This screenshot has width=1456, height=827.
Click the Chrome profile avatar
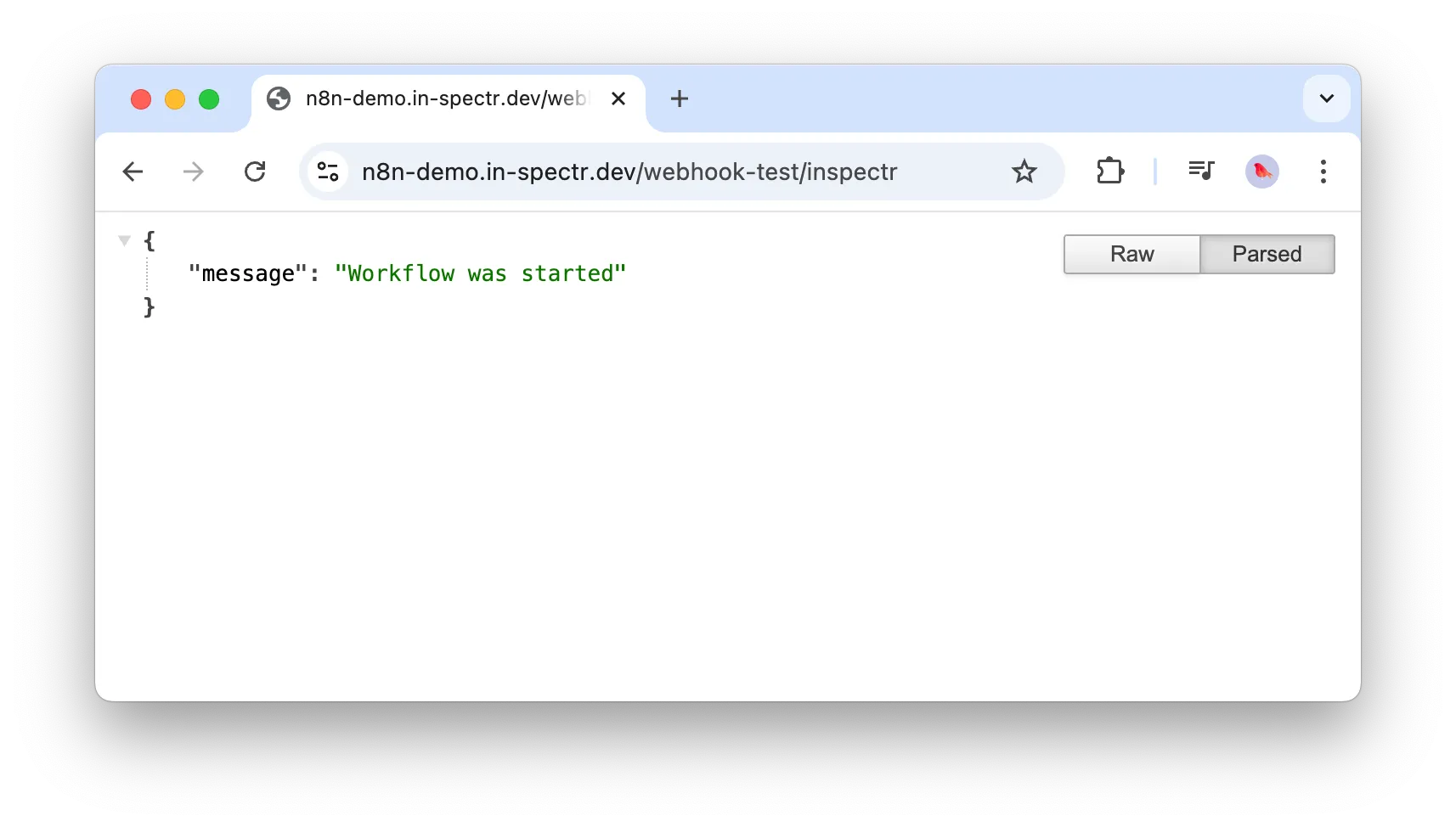(1261, 172)
